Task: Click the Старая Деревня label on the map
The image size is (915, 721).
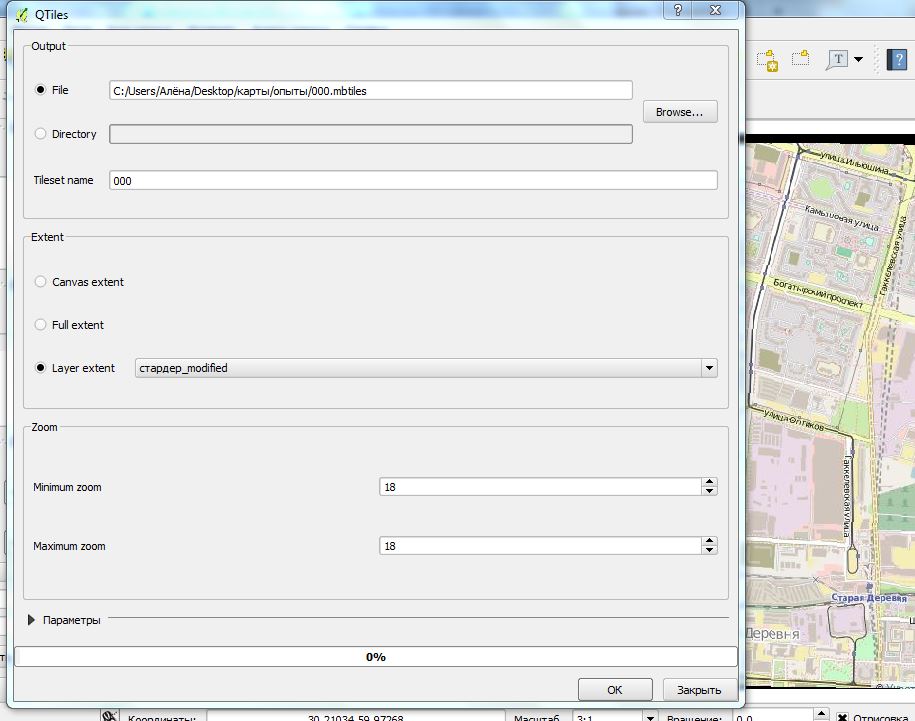Action: point(869,598)
